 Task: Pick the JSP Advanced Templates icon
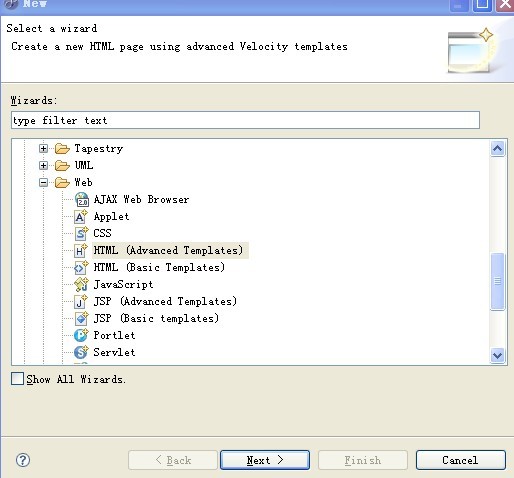(x=81, y=302)
